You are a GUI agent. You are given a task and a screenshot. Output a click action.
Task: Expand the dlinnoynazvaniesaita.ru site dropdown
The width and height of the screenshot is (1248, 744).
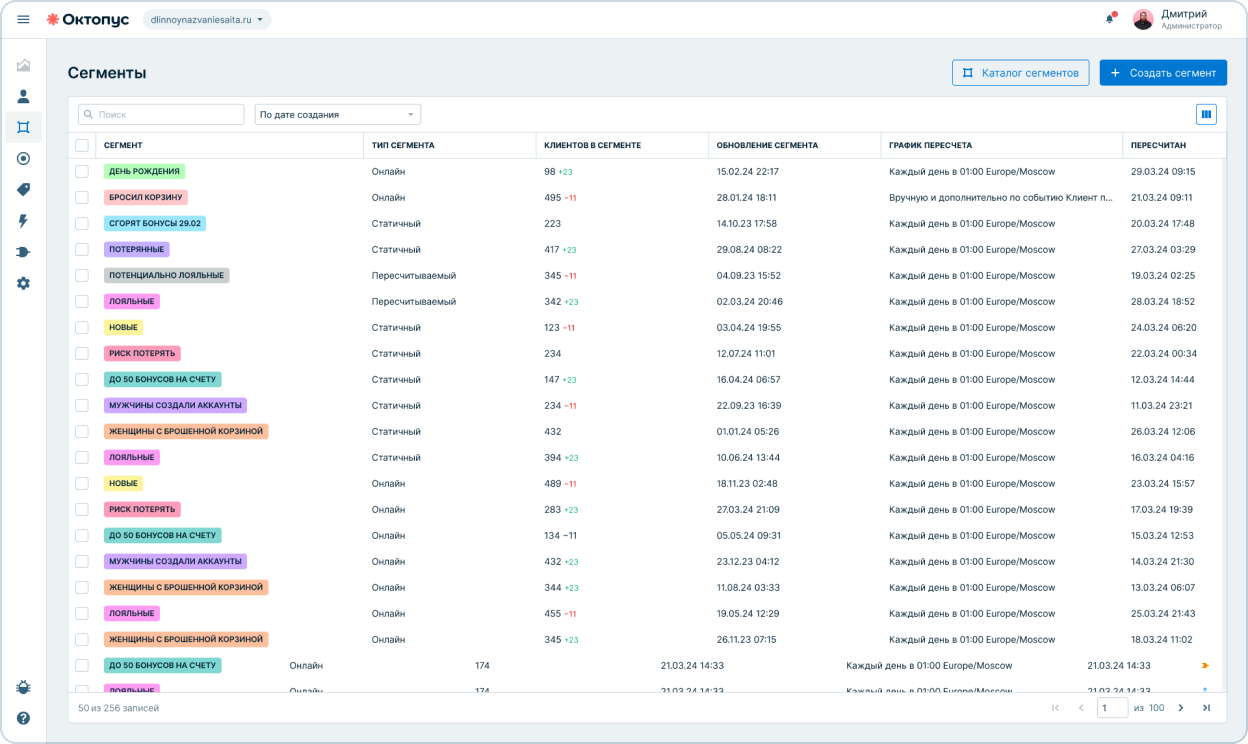pos(207,19)
